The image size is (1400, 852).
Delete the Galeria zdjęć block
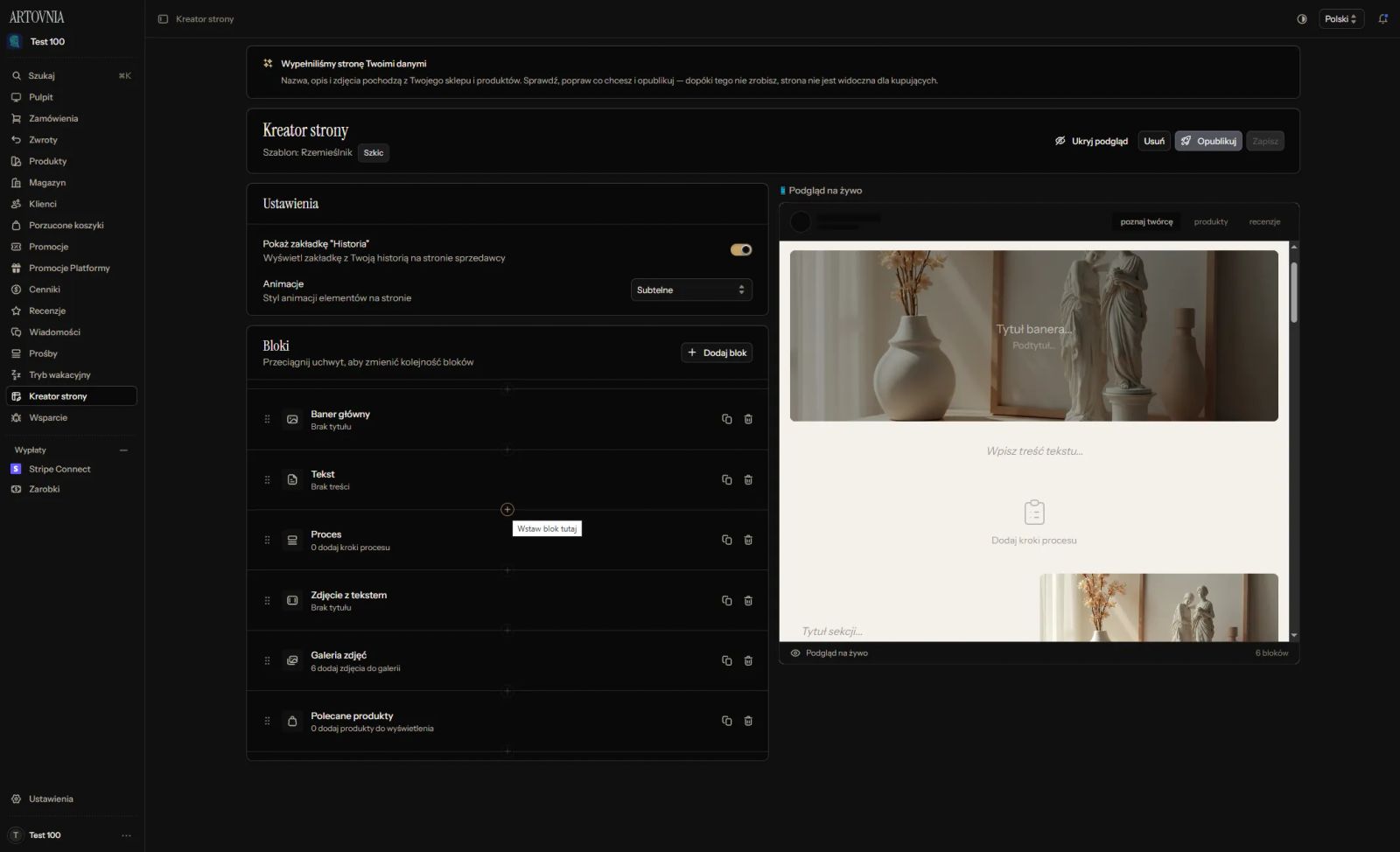click(748, 660)
